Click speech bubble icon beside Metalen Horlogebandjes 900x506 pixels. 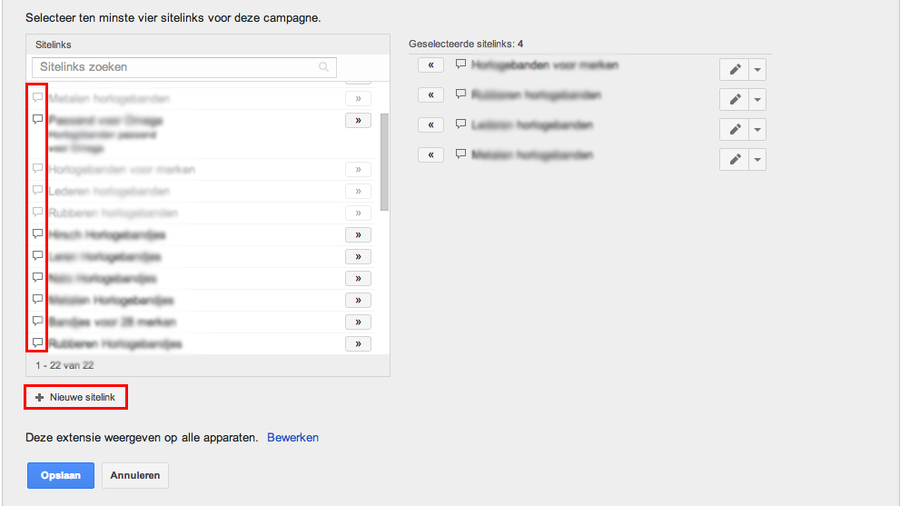point(38,299)
